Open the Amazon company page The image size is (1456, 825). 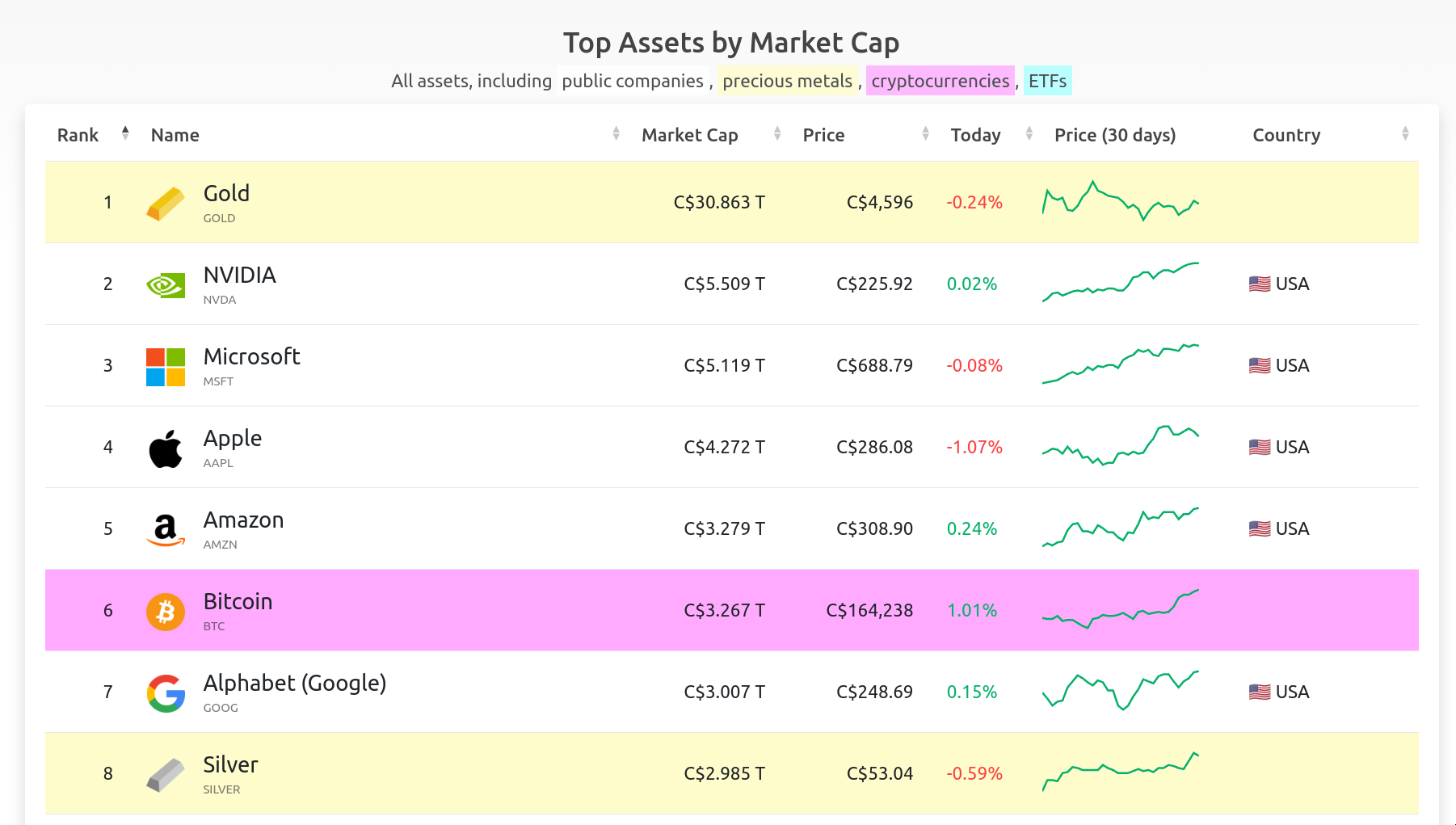[x=244, y=520]
